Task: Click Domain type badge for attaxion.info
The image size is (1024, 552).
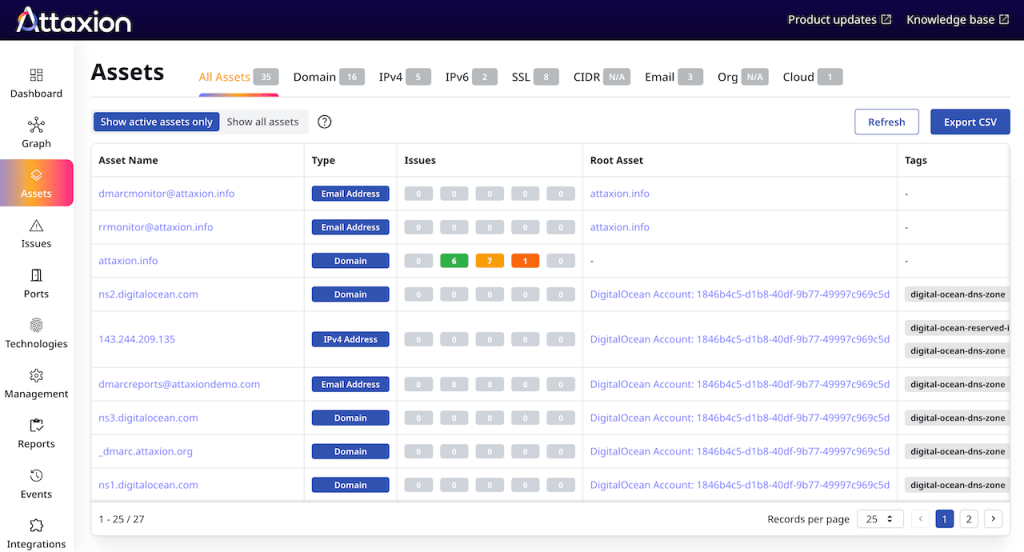Action: (350, 261)
